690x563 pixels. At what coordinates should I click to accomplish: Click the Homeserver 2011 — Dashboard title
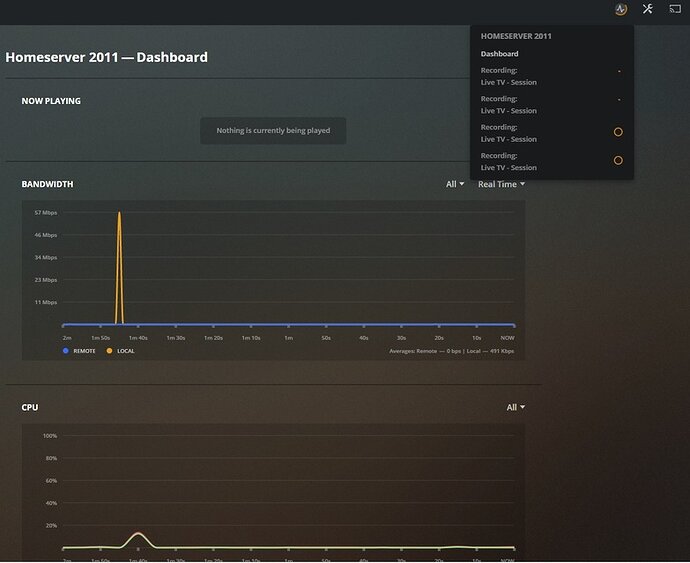coord(106,57)
